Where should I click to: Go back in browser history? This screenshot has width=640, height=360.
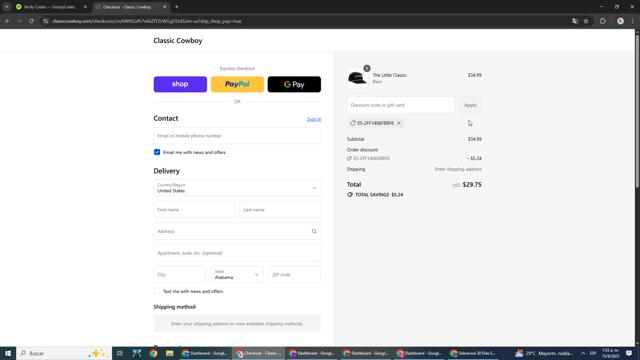click(7, 21)
